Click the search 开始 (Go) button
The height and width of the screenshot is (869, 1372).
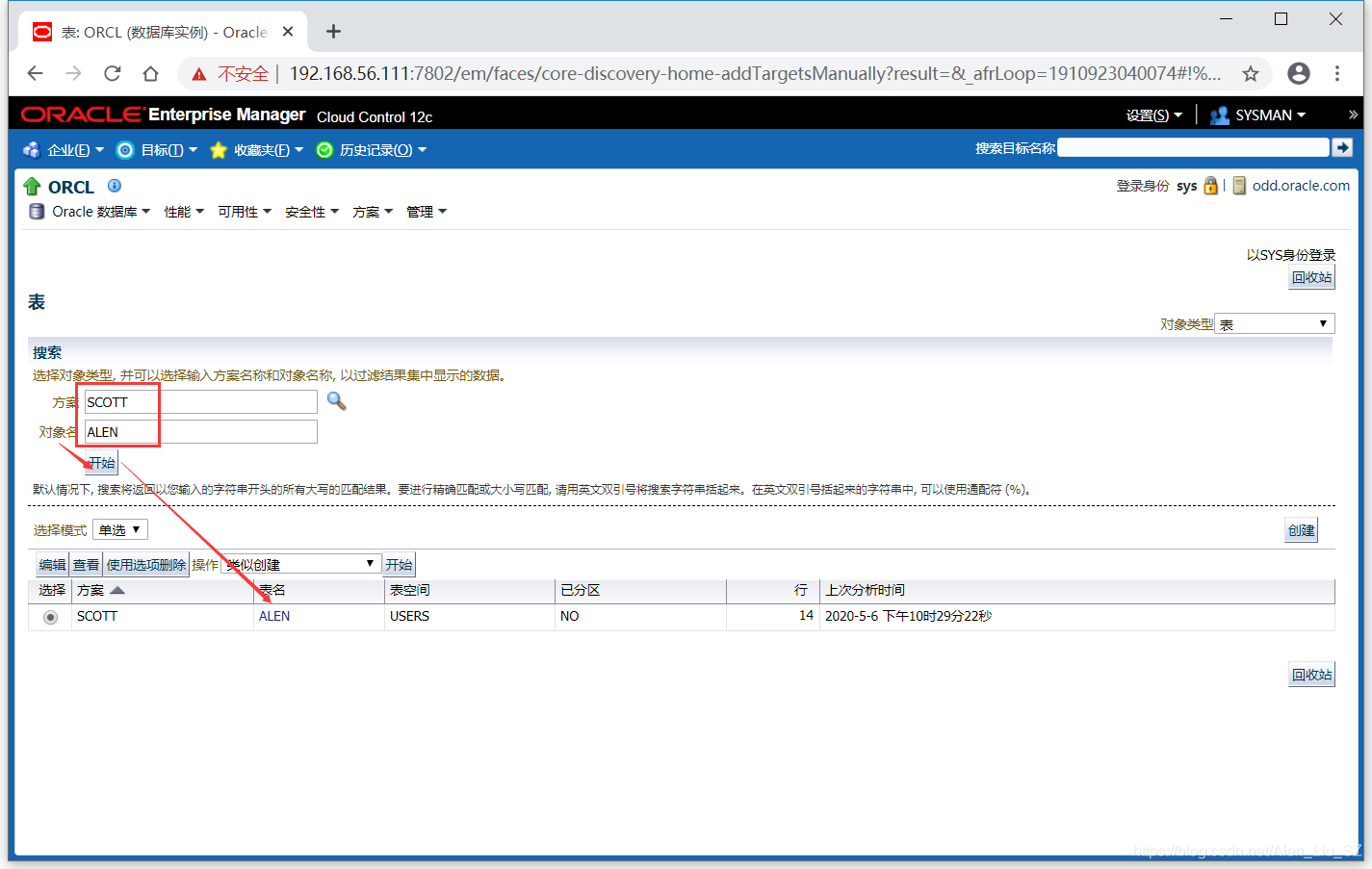[102, 463]
